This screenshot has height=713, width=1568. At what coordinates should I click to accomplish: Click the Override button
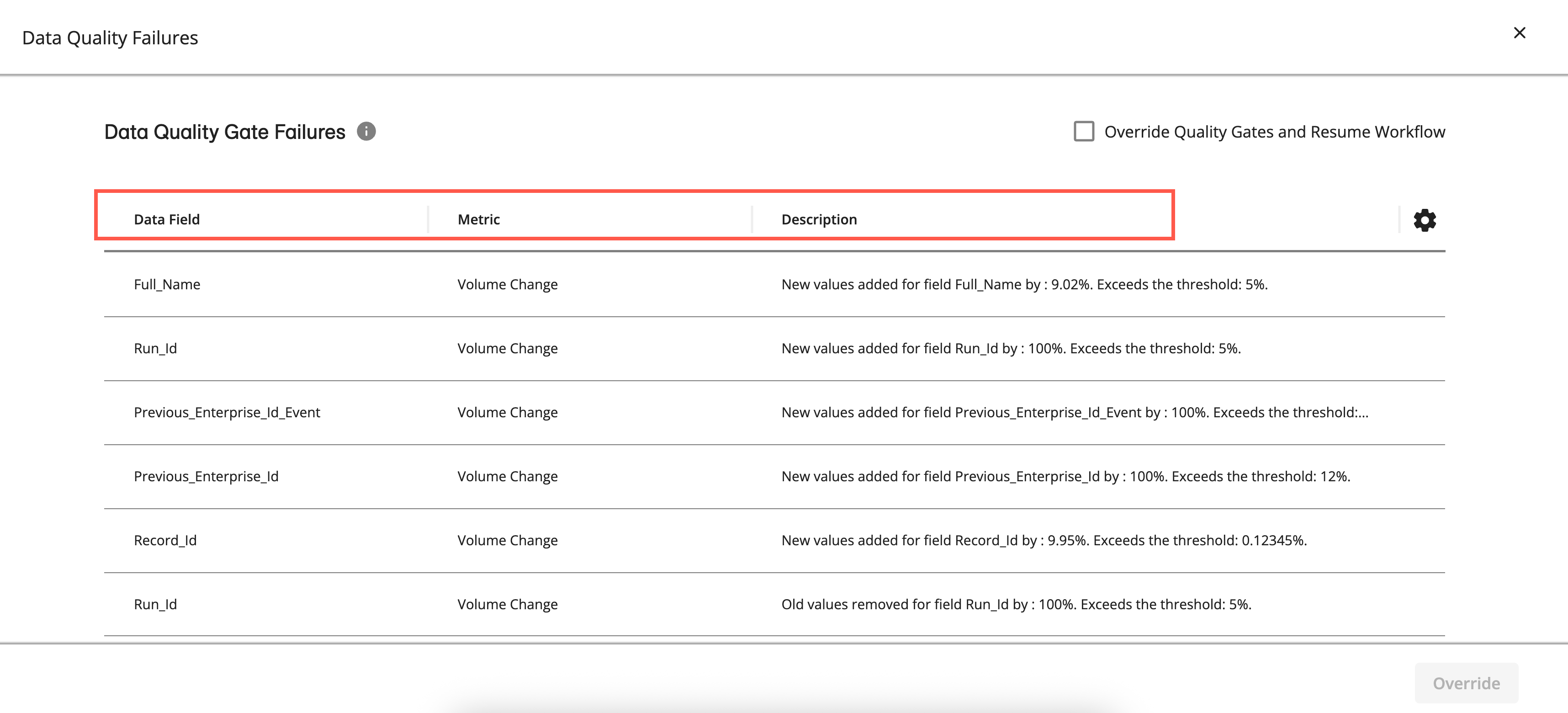tap(1466, 683)
